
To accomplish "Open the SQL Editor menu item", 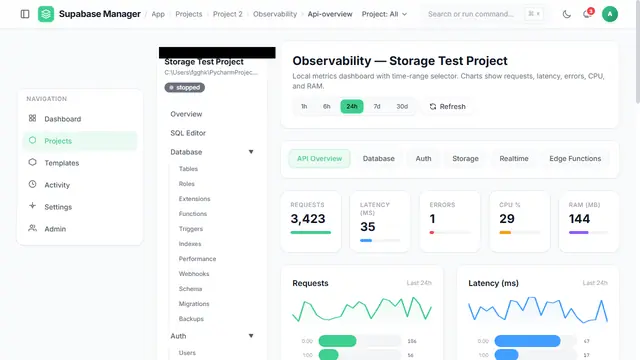I will click(188, 133).
